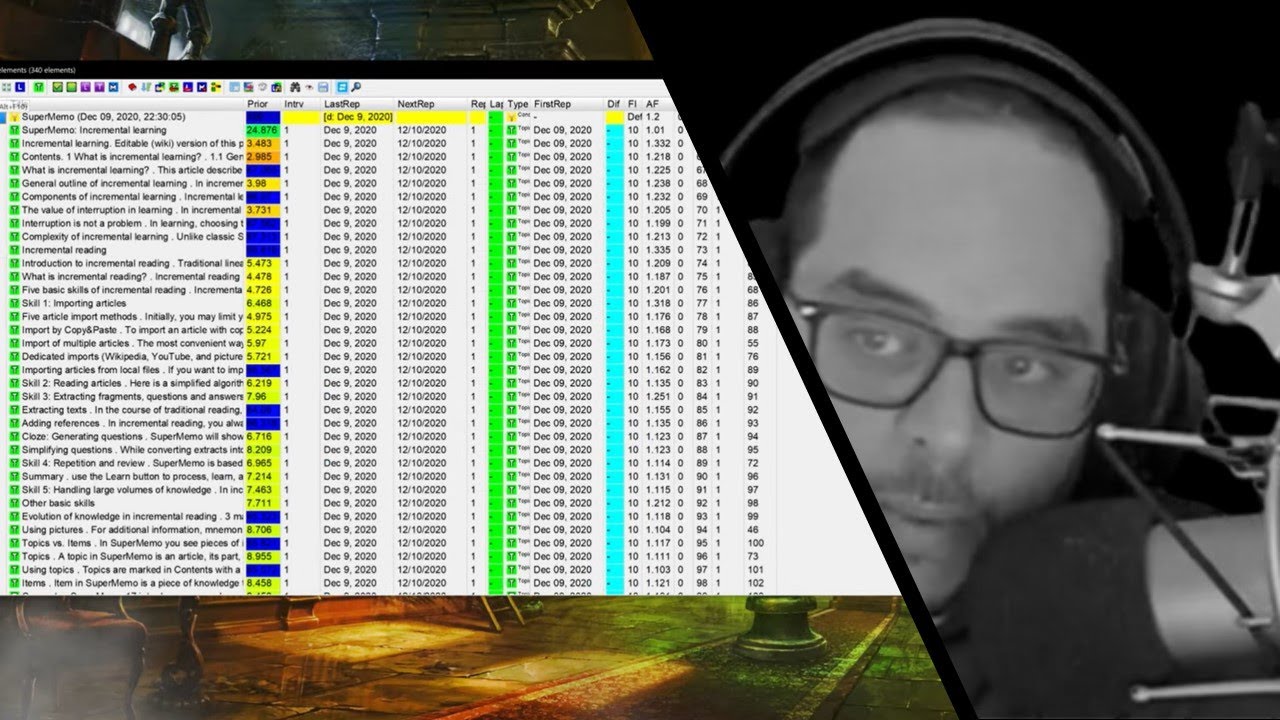Screen dimensions: 1280x720
Task: Click the AF column header
Action: 653,104
